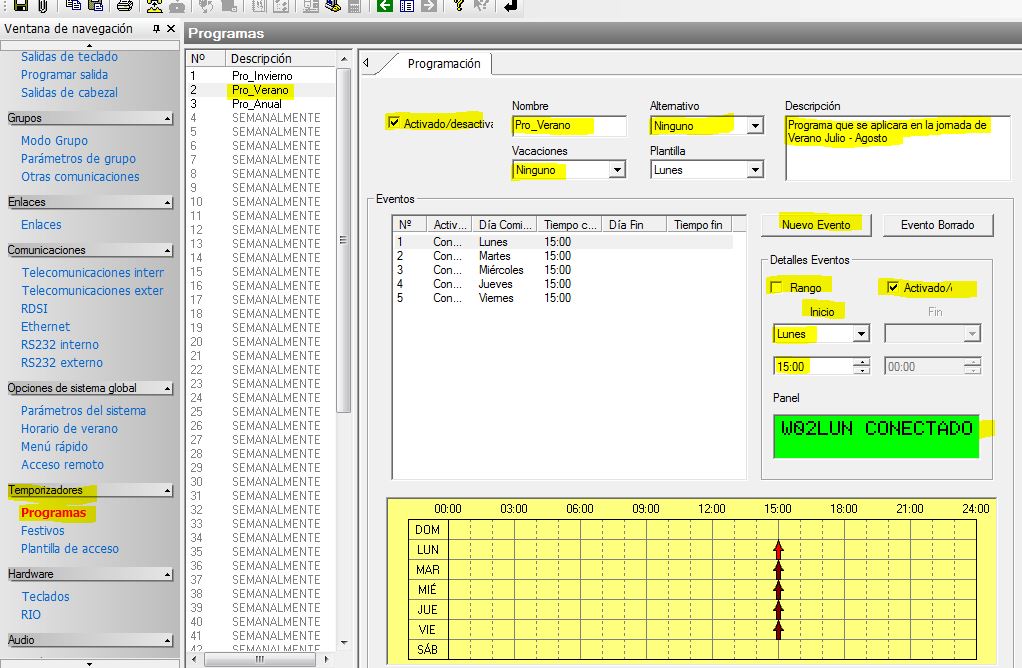Pin the Ventana de navegación panel
1022x668 pixels.
[156, 29]
